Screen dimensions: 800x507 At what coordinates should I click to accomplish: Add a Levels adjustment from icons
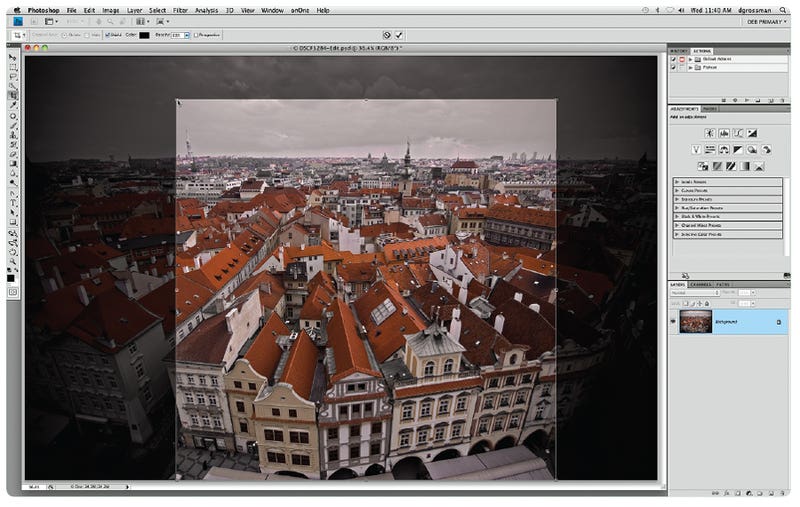click(723, 133)
